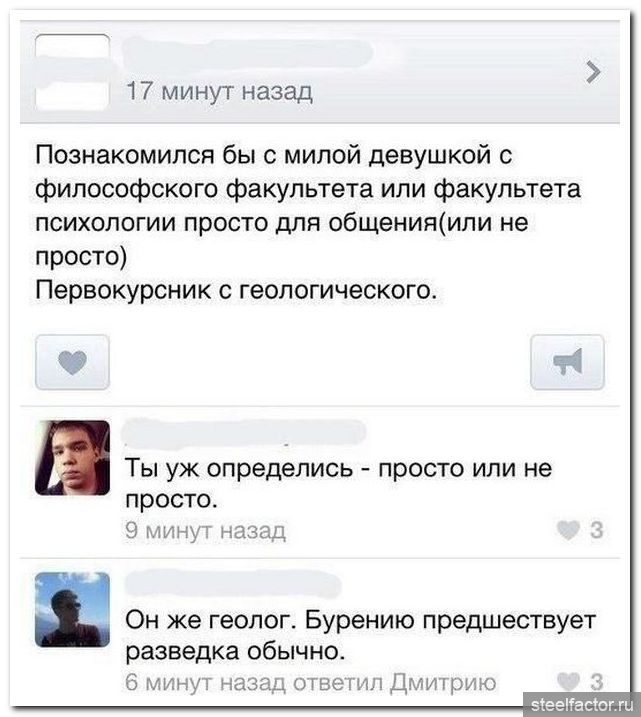The height and width of the screenshot is (717, 641).
Task: Open first commenter's profile photo
Action: pos(72,458)
